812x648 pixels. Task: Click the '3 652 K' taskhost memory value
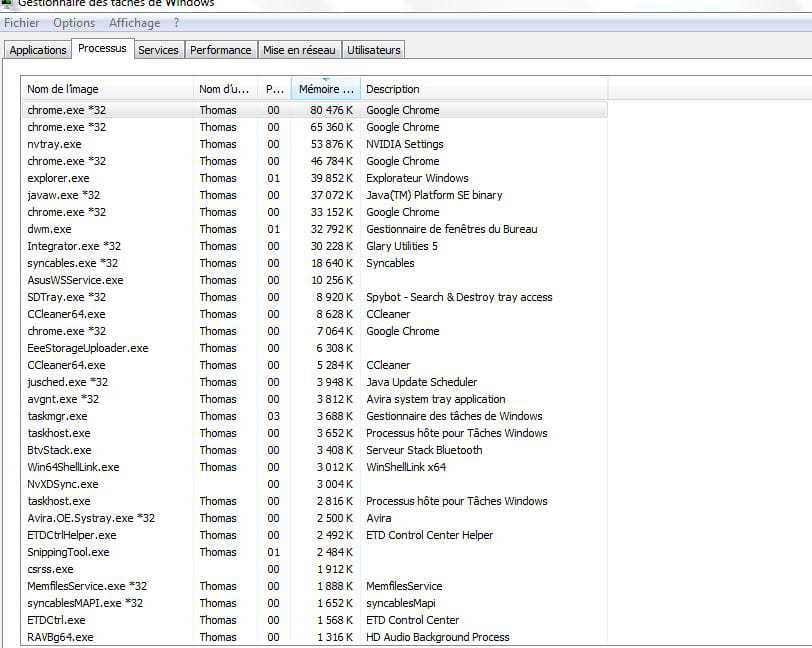click(x=335, y=433)
